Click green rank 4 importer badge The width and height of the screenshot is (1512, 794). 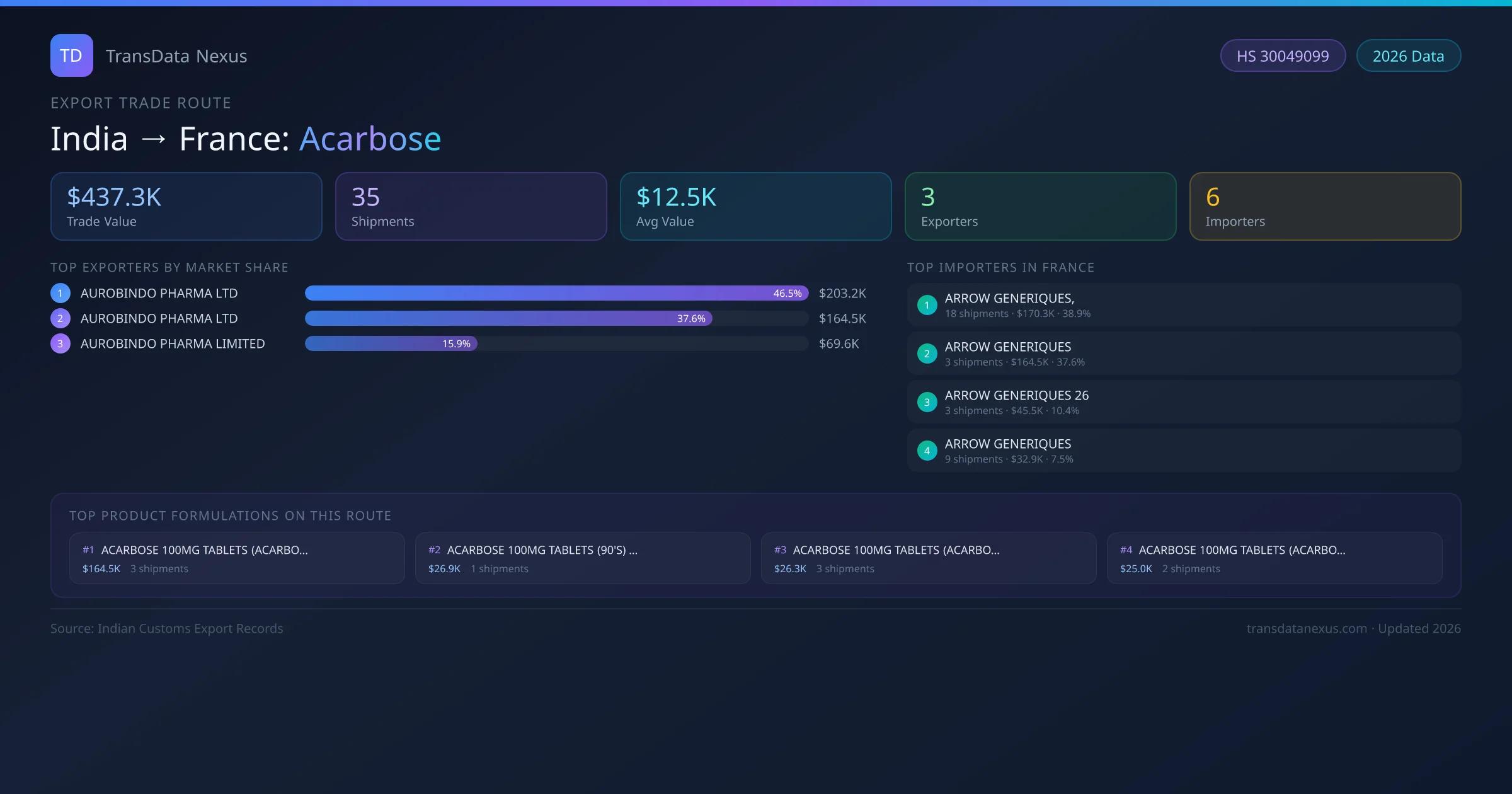point(927,451)
